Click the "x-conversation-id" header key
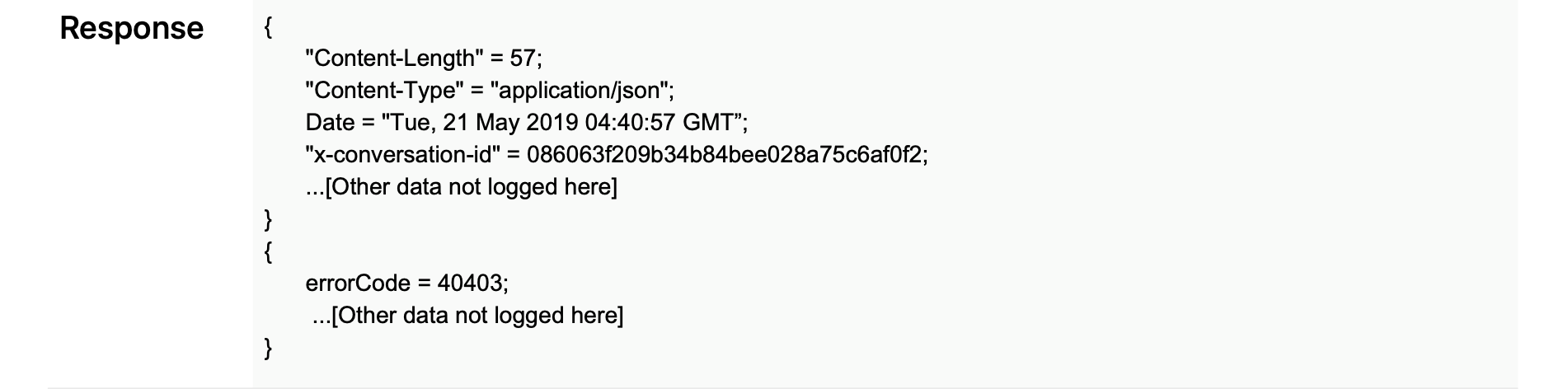 pos(404,155)
